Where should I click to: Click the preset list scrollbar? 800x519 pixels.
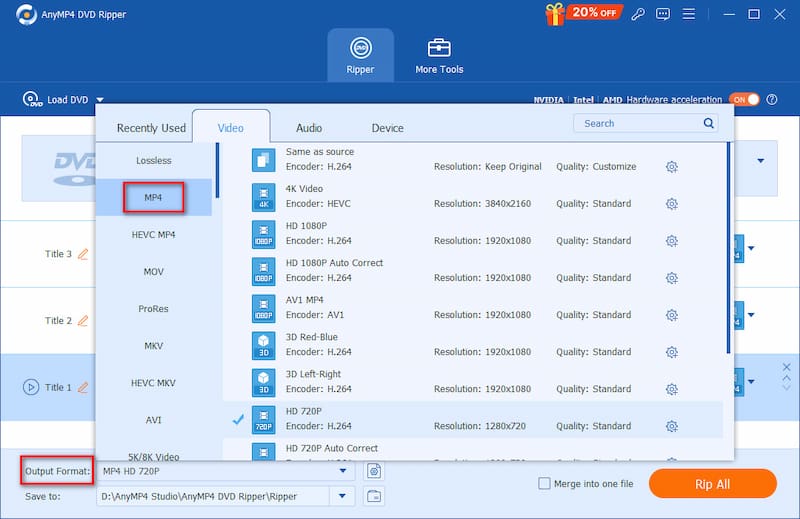pyautogui.click(x=728, y=248)
